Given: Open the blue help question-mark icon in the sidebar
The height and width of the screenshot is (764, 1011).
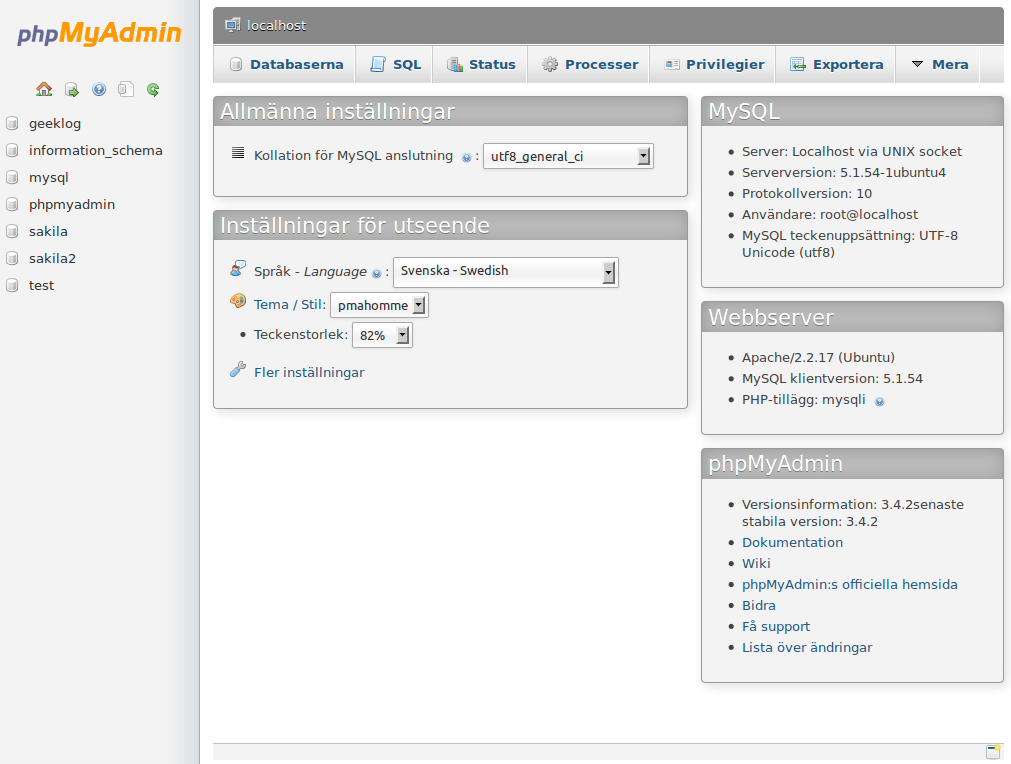Looking at the screenshot, I should (x=99, y=90).
